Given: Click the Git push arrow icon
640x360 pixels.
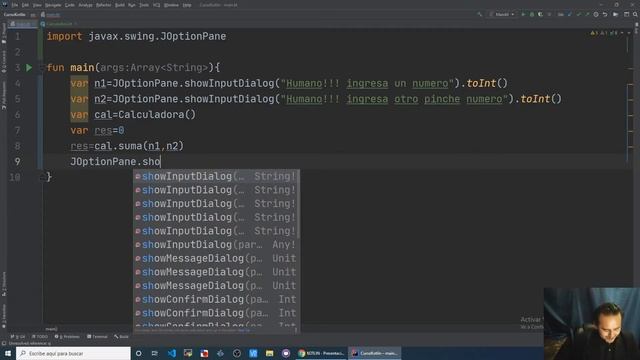Looking at the screenshot, I should (587, 14).
